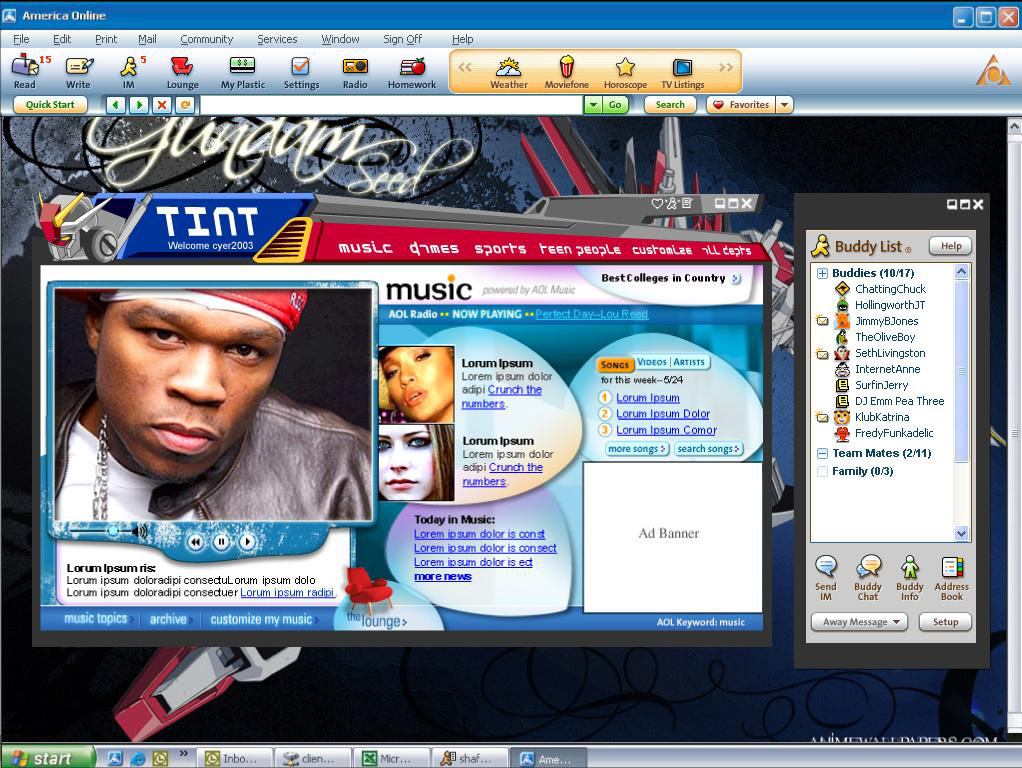Click the Send IM icon
The height and width of the screenshot is (768, 1022).
pyautogui.click(x=826, y=577)
